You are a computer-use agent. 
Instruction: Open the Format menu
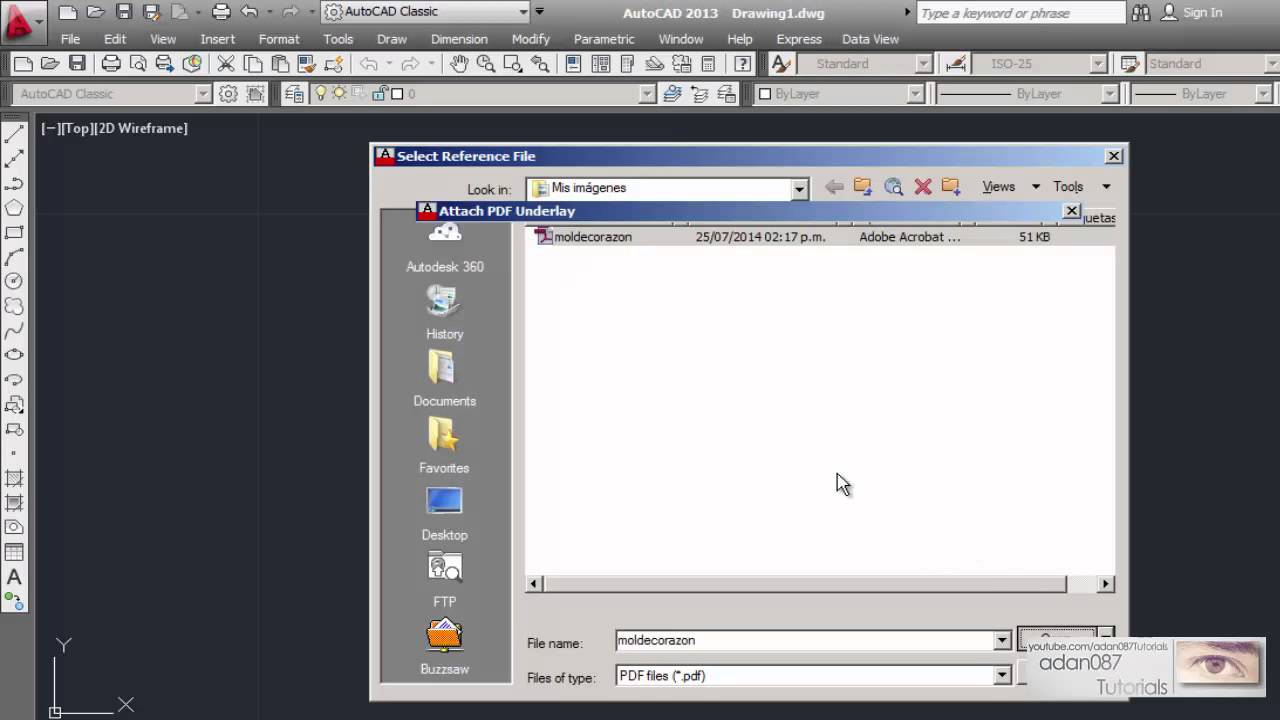pos(279,39)
